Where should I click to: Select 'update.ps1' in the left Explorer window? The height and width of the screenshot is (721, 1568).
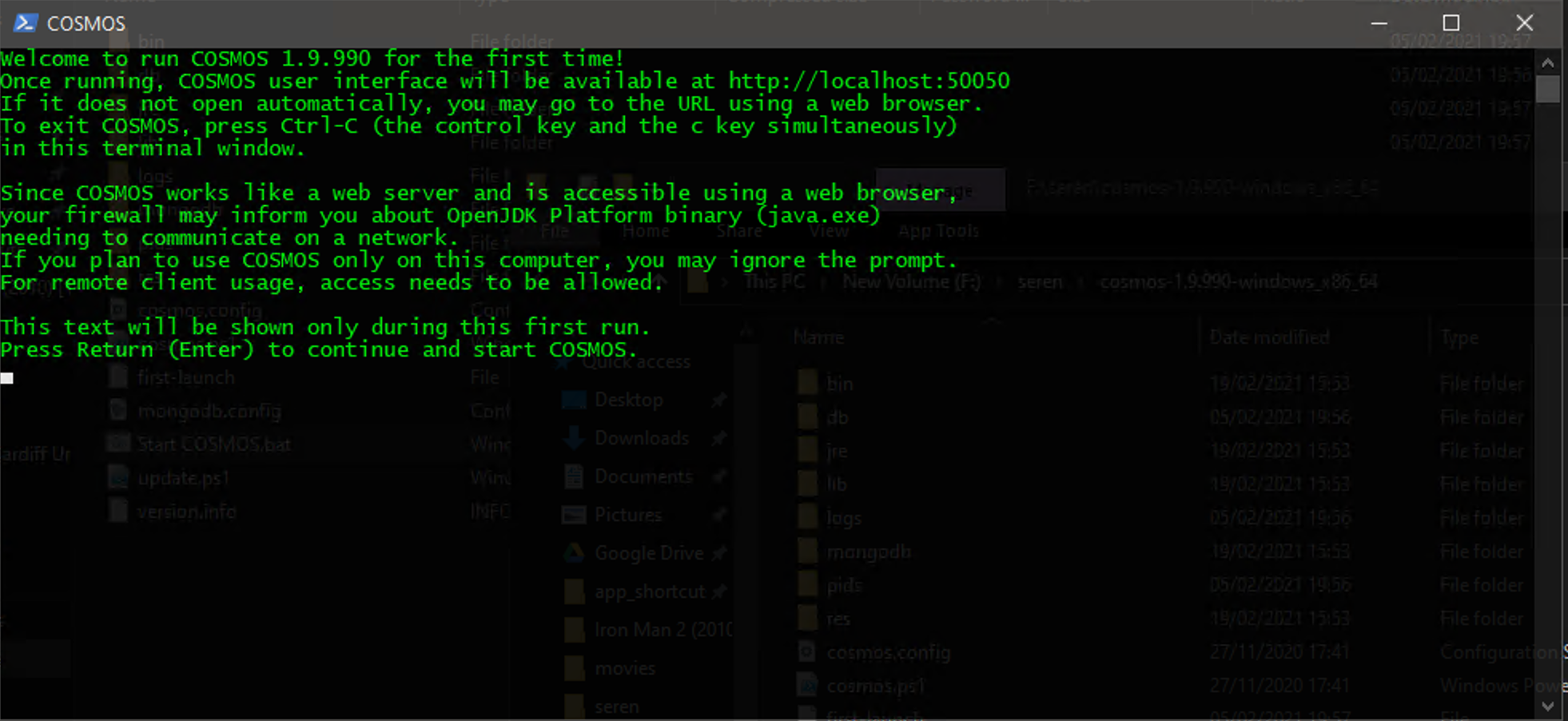click(x=184, y=478)
